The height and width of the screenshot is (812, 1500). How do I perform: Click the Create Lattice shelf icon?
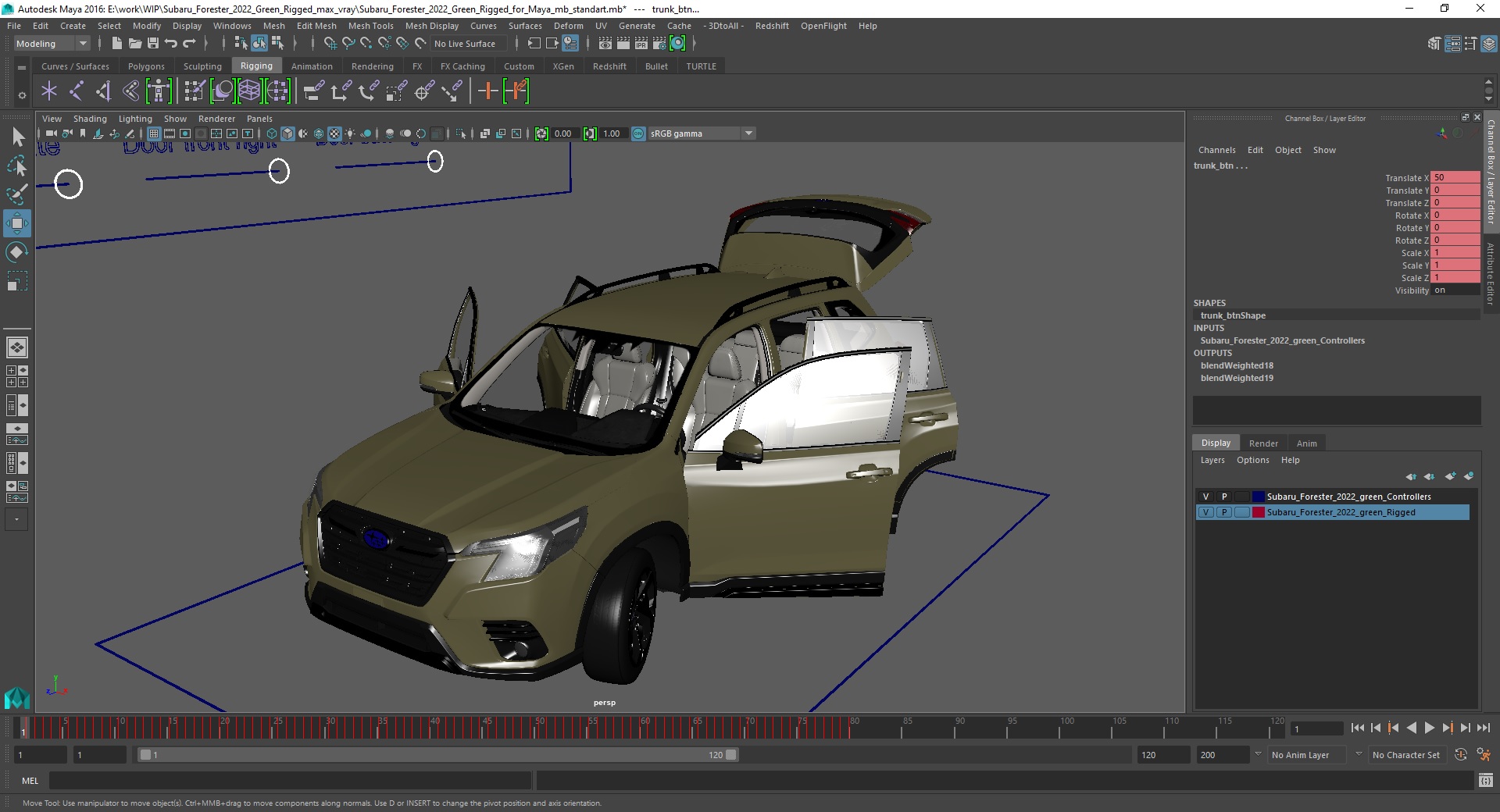249,91
